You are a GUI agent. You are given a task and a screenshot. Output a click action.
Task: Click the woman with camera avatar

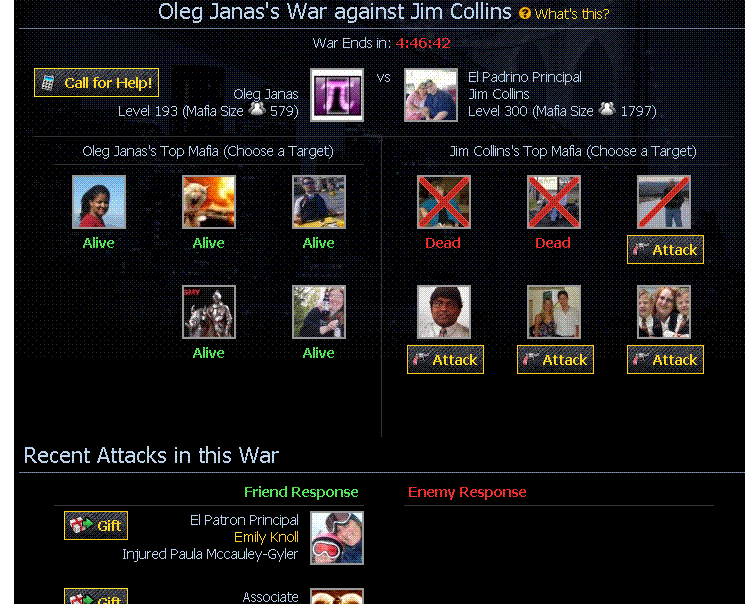tap(319, 312)
